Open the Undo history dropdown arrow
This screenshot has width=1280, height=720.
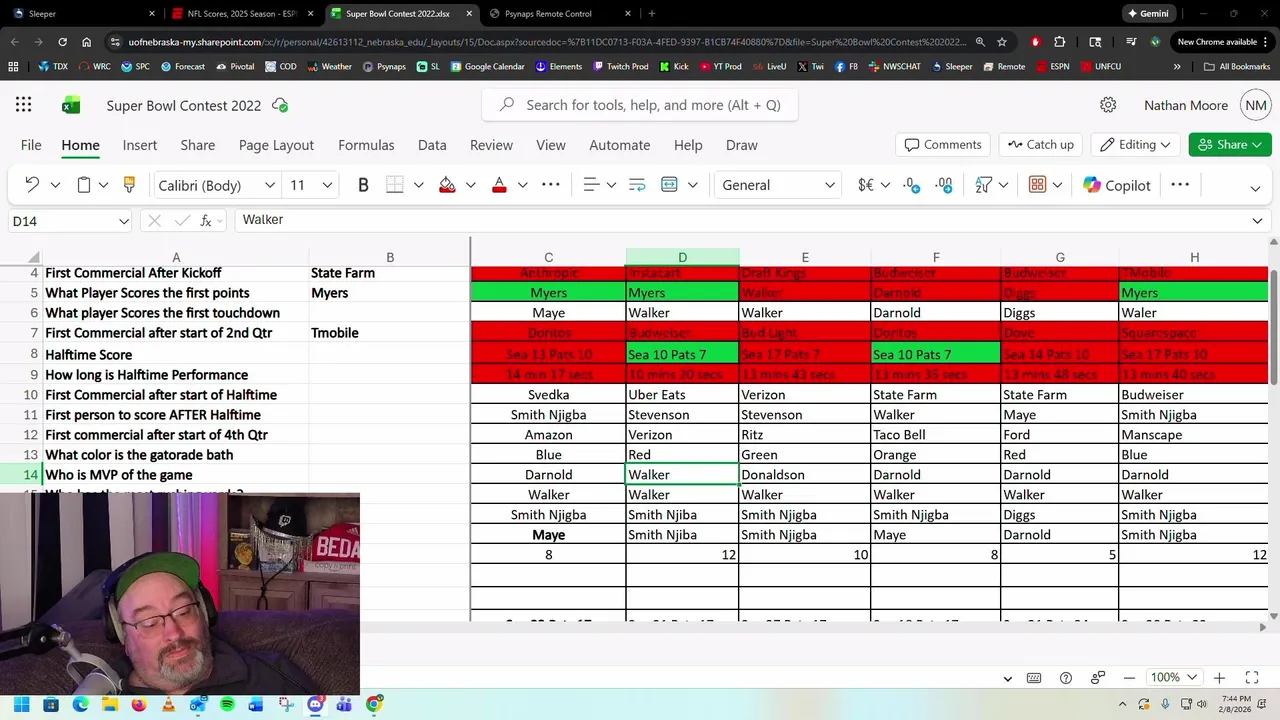pos(55,185)
